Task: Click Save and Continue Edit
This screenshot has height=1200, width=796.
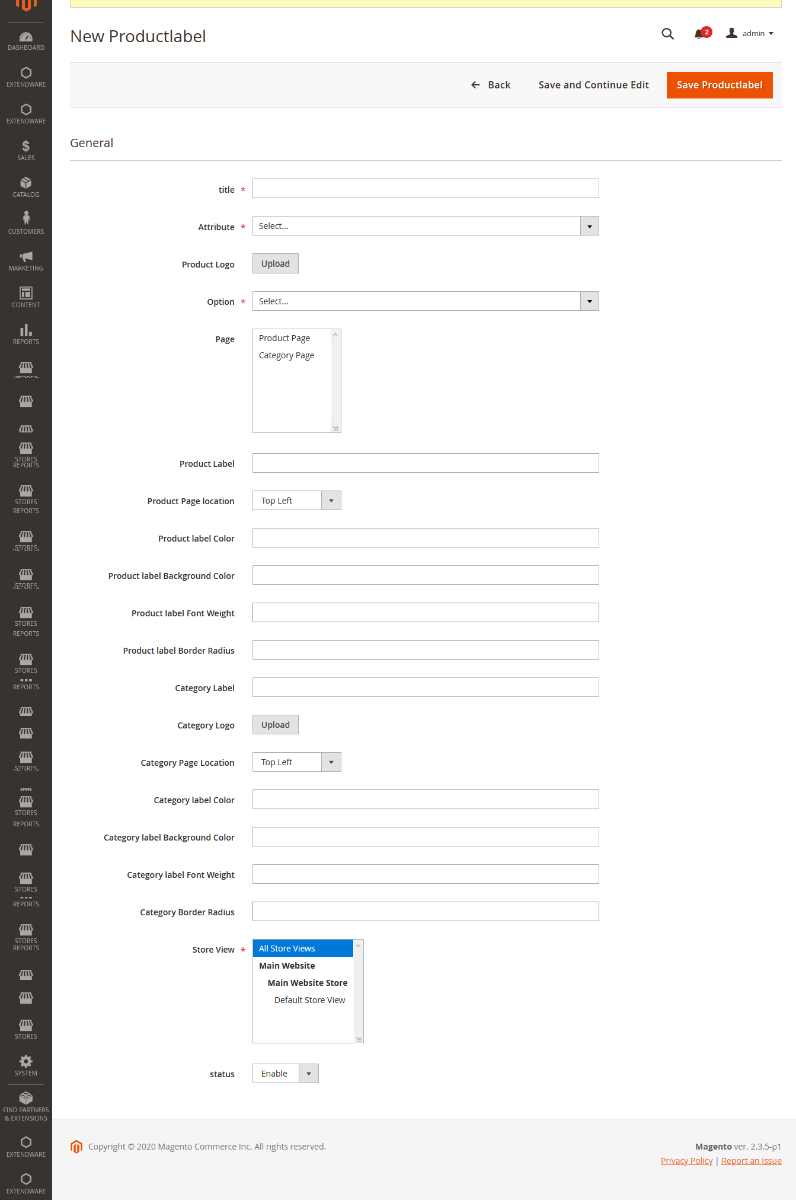Action: point(593,85)
